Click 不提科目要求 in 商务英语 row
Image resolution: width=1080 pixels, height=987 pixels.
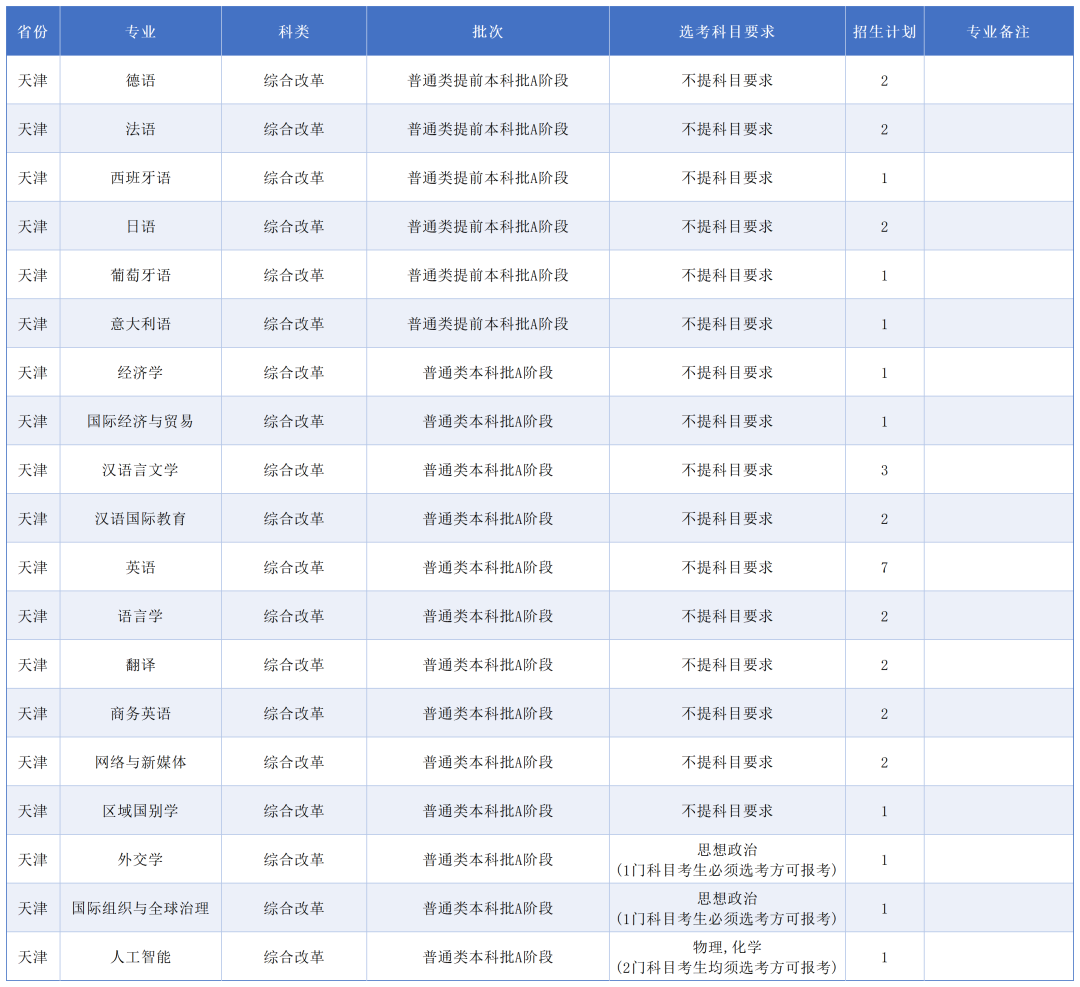tap(727, 714)
